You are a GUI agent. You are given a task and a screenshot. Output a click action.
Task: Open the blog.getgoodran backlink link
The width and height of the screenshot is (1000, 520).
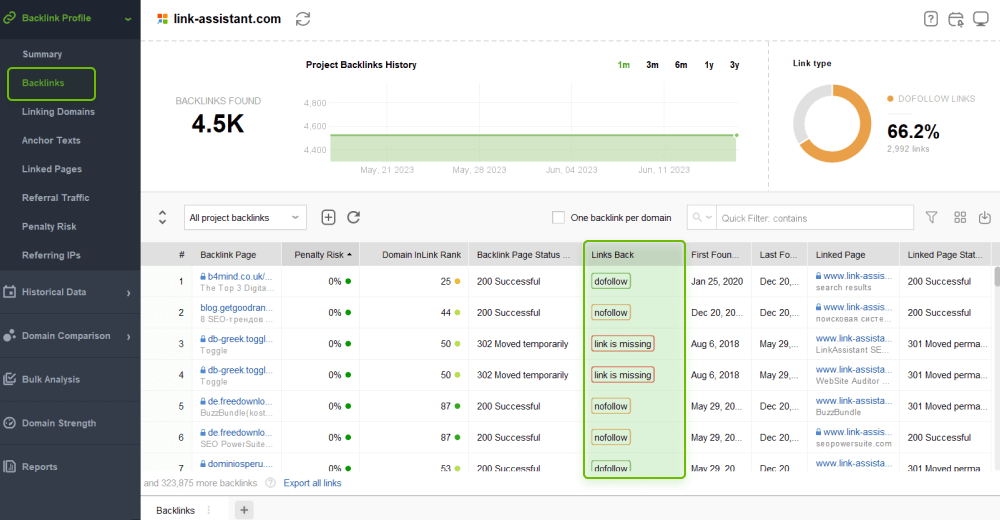pyautogui.click(x=237, y=308)
